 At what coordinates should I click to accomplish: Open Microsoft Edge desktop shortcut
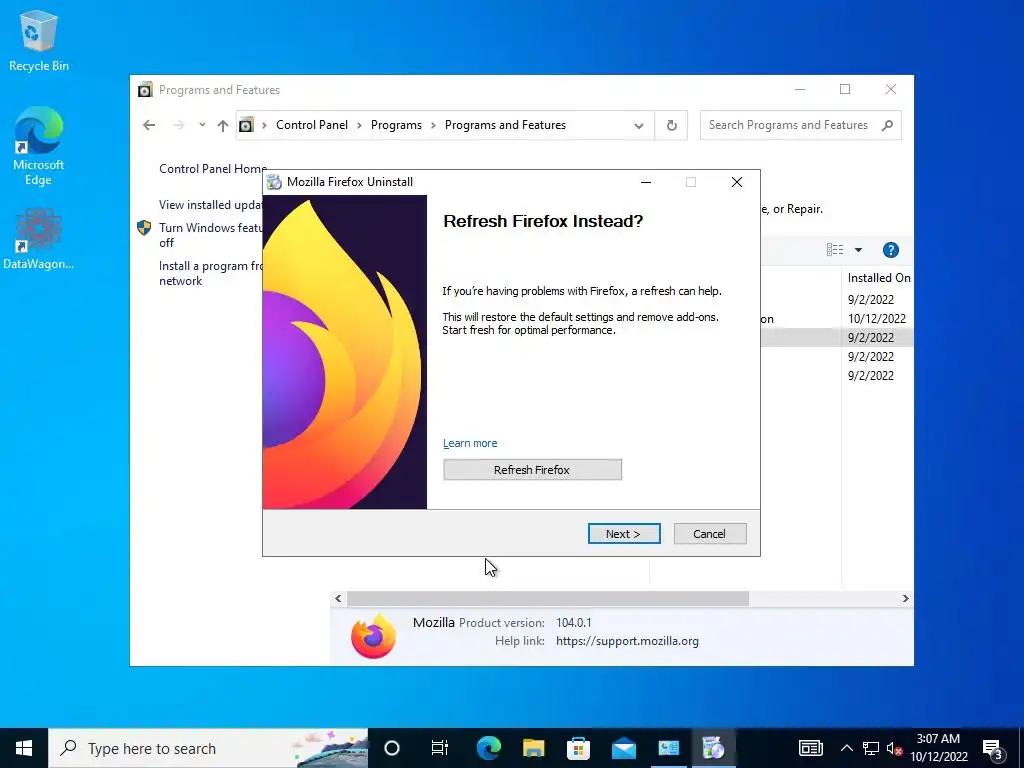pos(39,146)
